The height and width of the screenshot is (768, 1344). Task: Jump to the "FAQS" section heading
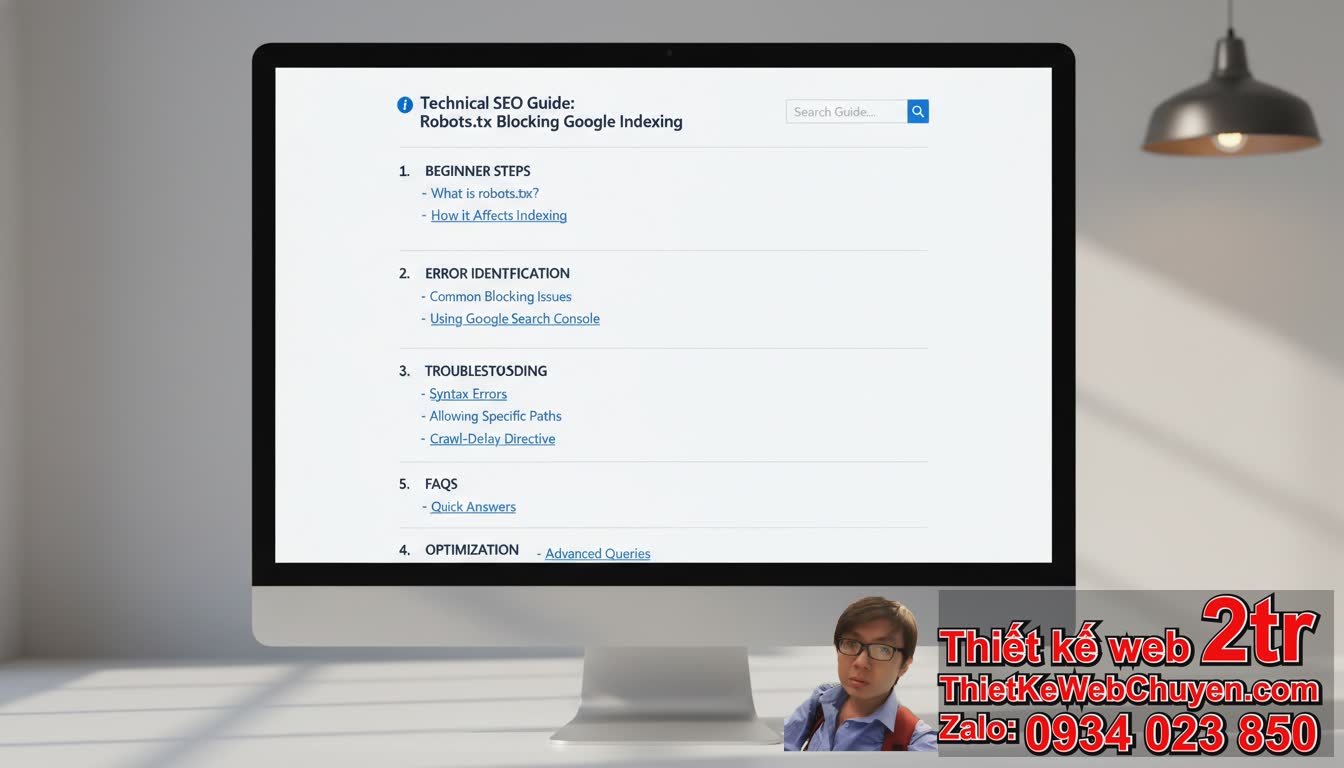(441, 484)
